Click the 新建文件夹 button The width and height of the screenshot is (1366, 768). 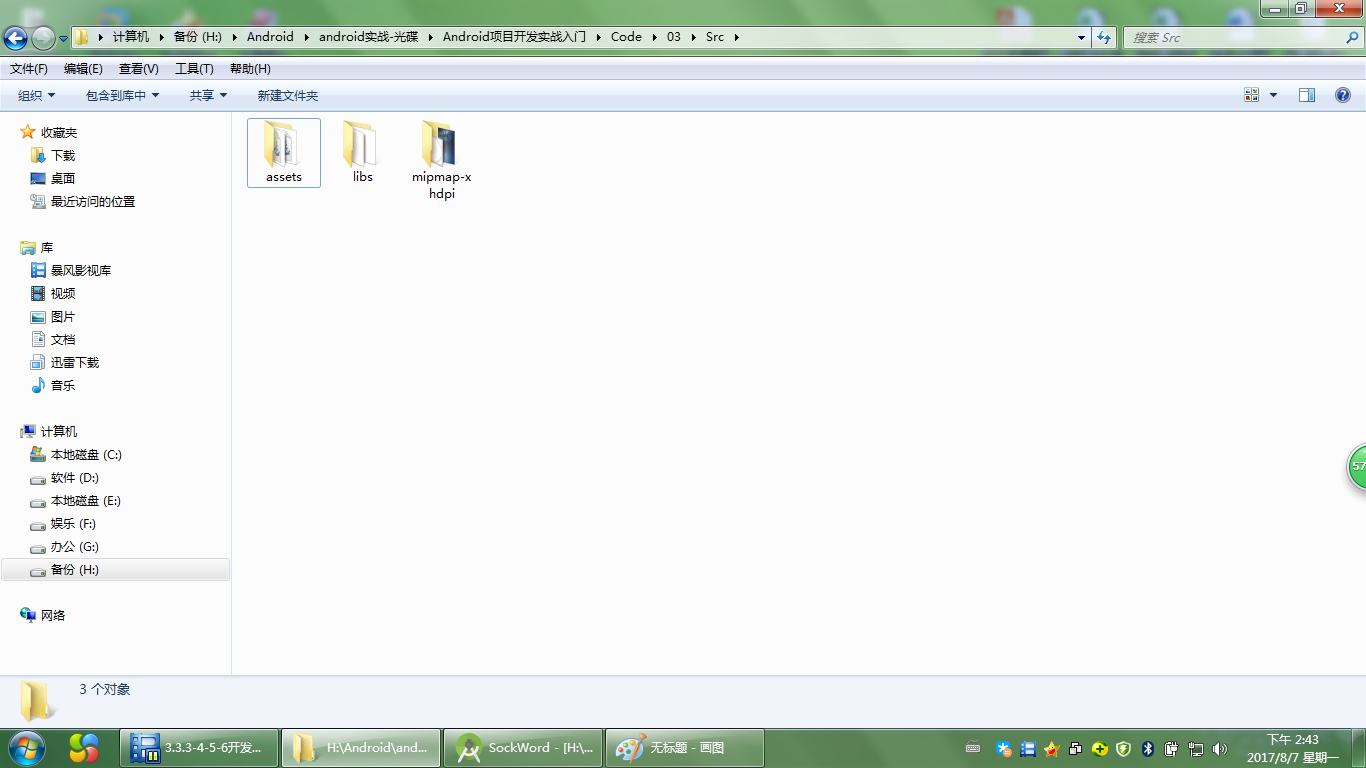287,95
